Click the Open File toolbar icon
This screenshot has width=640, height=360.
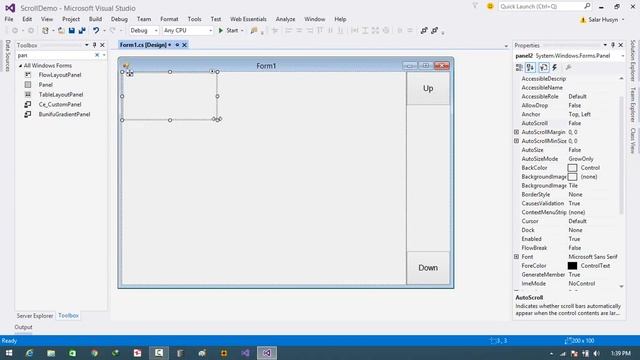61,31
